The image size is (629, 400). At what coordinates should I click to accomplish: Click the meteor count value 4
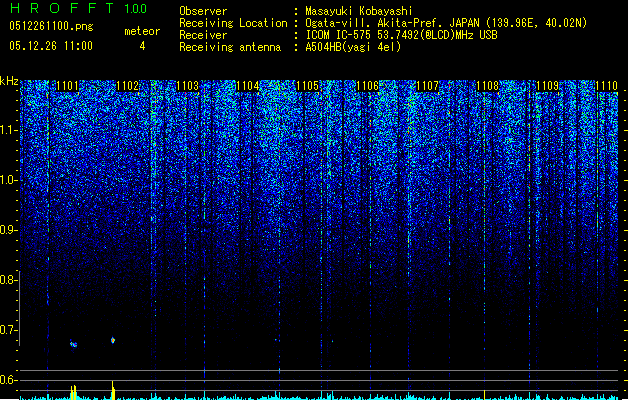coord(142,46)
